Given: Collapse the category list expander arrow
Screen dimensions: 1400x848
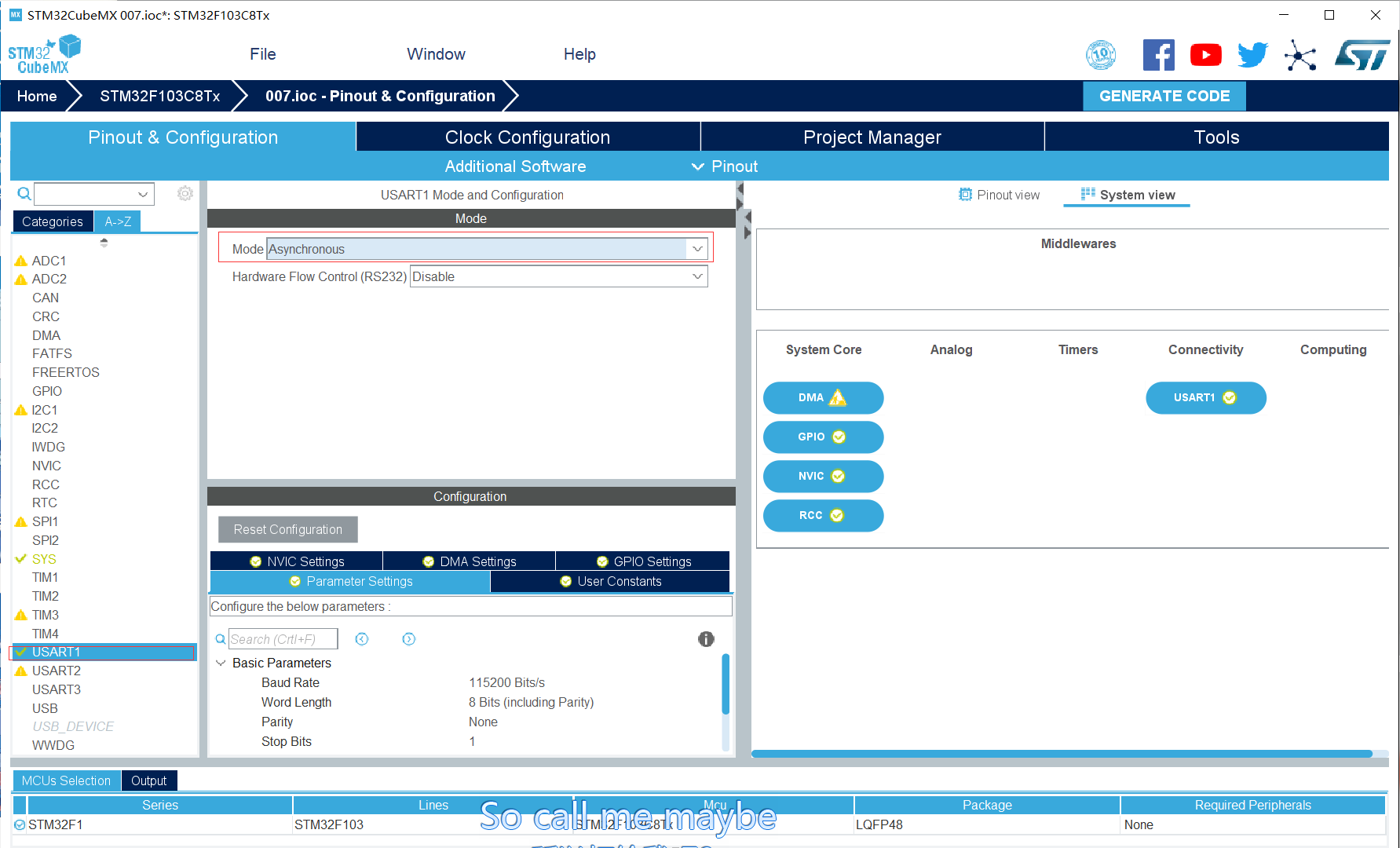Looking at the screenshot, I should coord(104,243).
